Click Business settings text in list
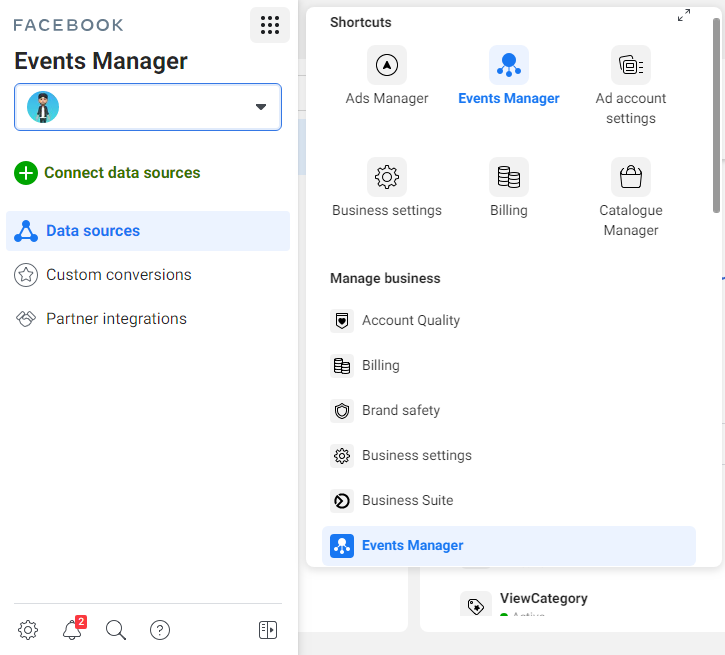 pyautogui.click(x=417, y=456)
